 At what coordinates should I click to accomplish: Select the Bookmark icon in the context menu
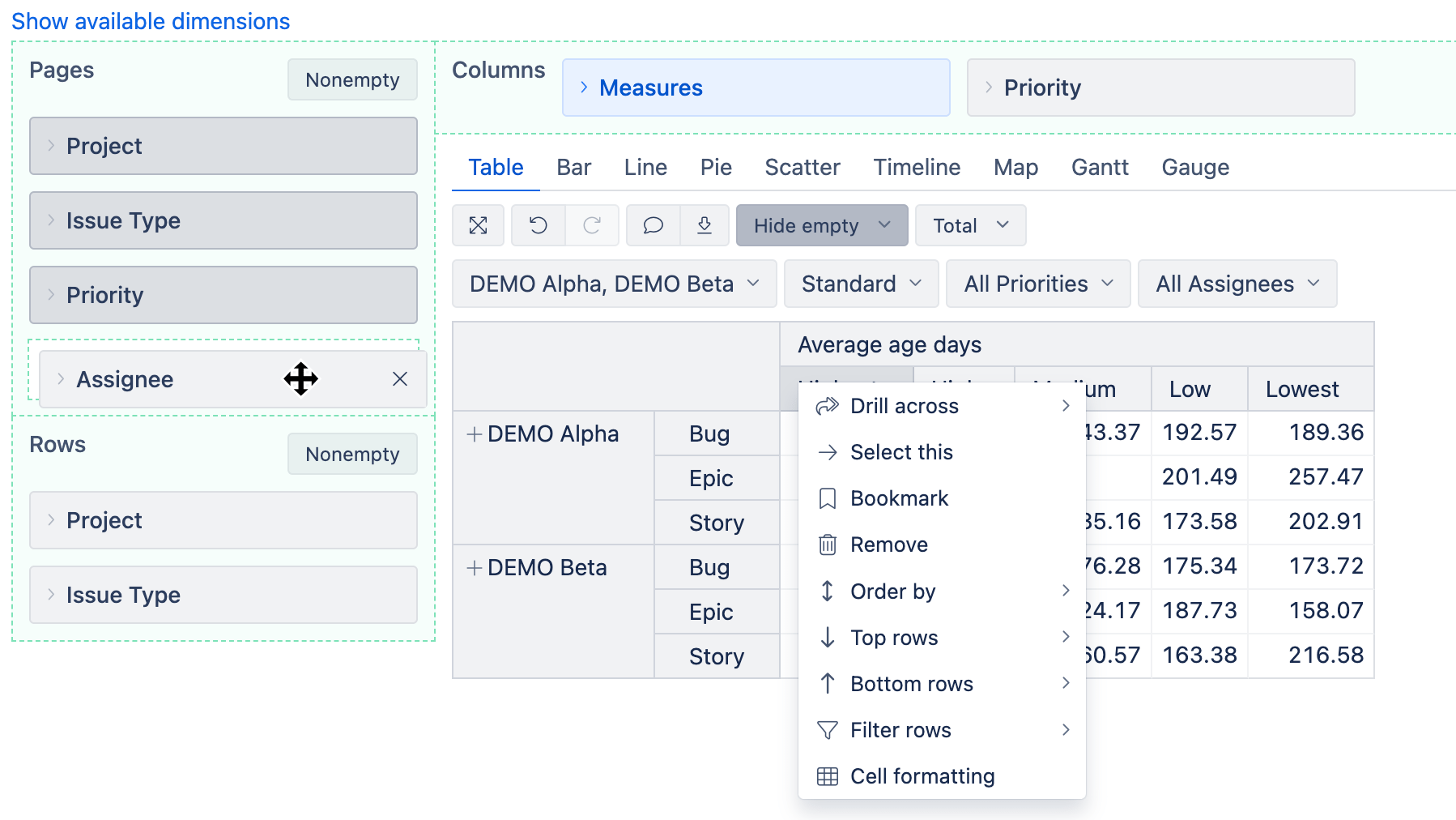827,498
